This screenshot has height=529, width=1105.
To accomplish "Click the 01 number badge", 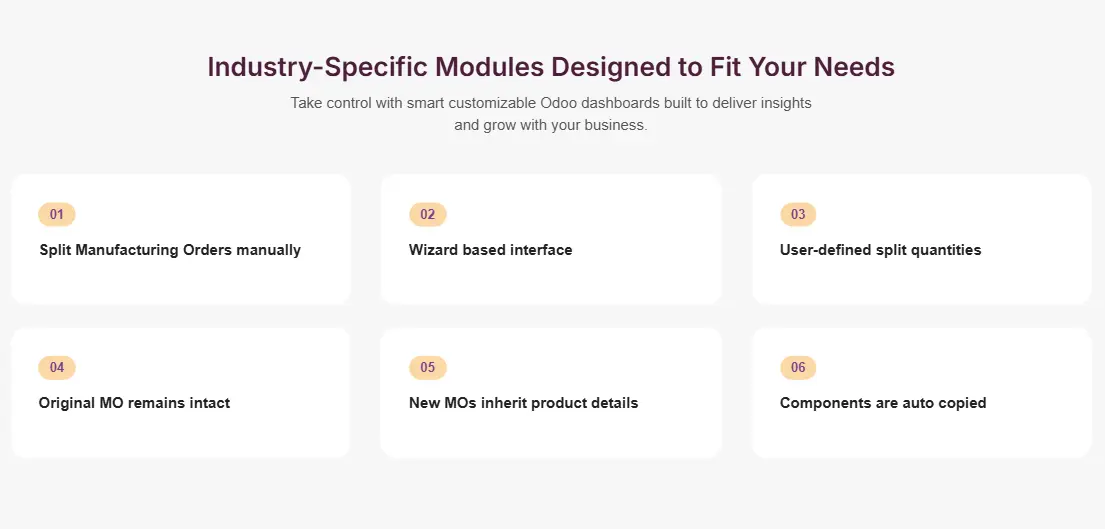I will coord(57,214).
